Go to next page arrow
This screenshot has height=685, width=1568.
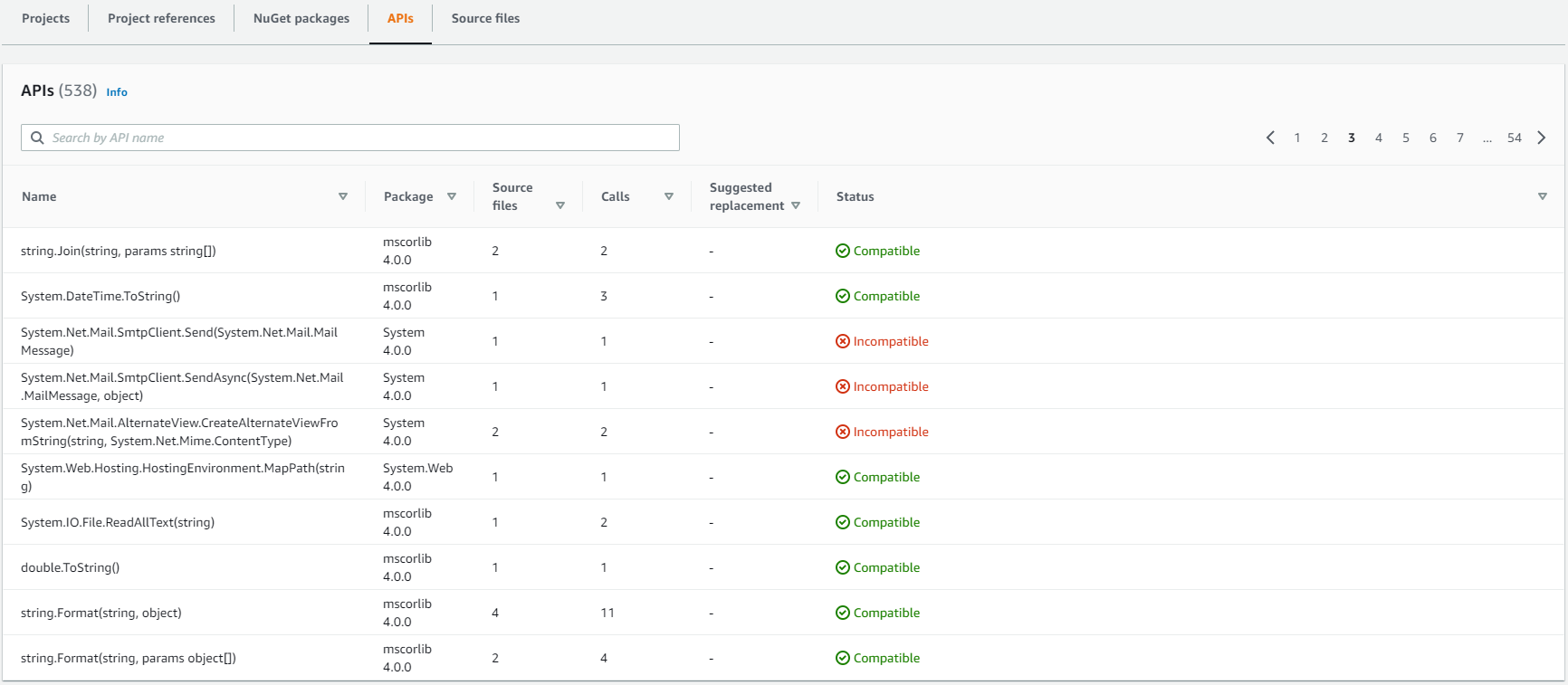tap(1542, 138)
